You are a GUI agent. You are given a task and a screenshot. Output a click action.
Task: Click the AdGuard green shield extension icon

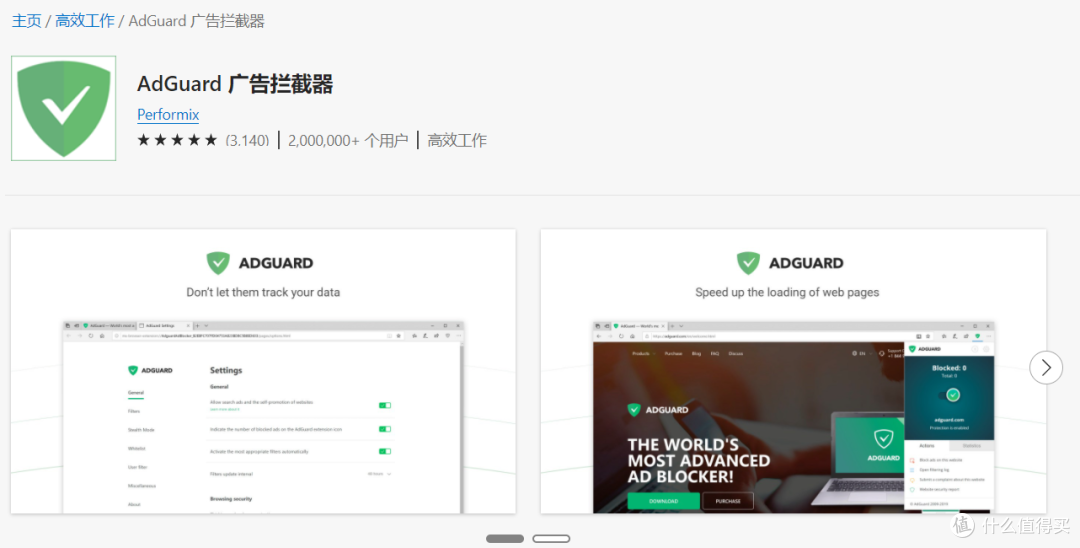click(x=63, y=108)
